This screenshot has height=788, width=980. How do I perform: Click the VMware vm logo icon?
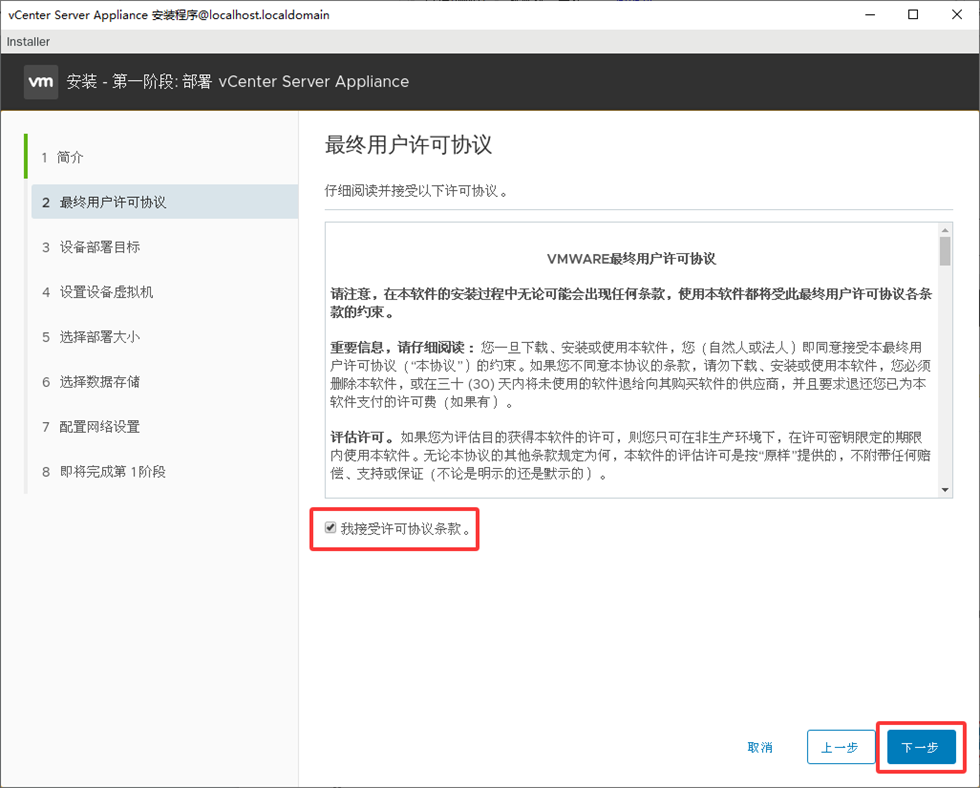click(x=41, y=82)
